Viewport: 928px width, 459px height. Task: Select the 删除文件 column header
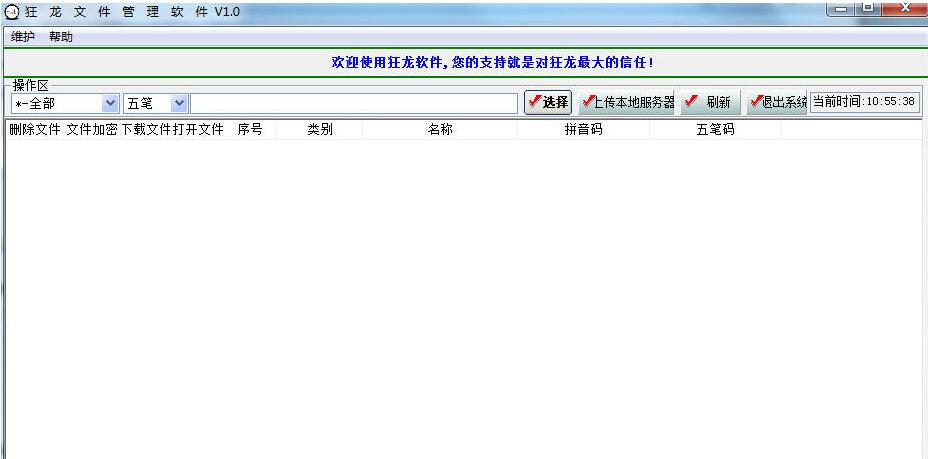coord(35,130)
